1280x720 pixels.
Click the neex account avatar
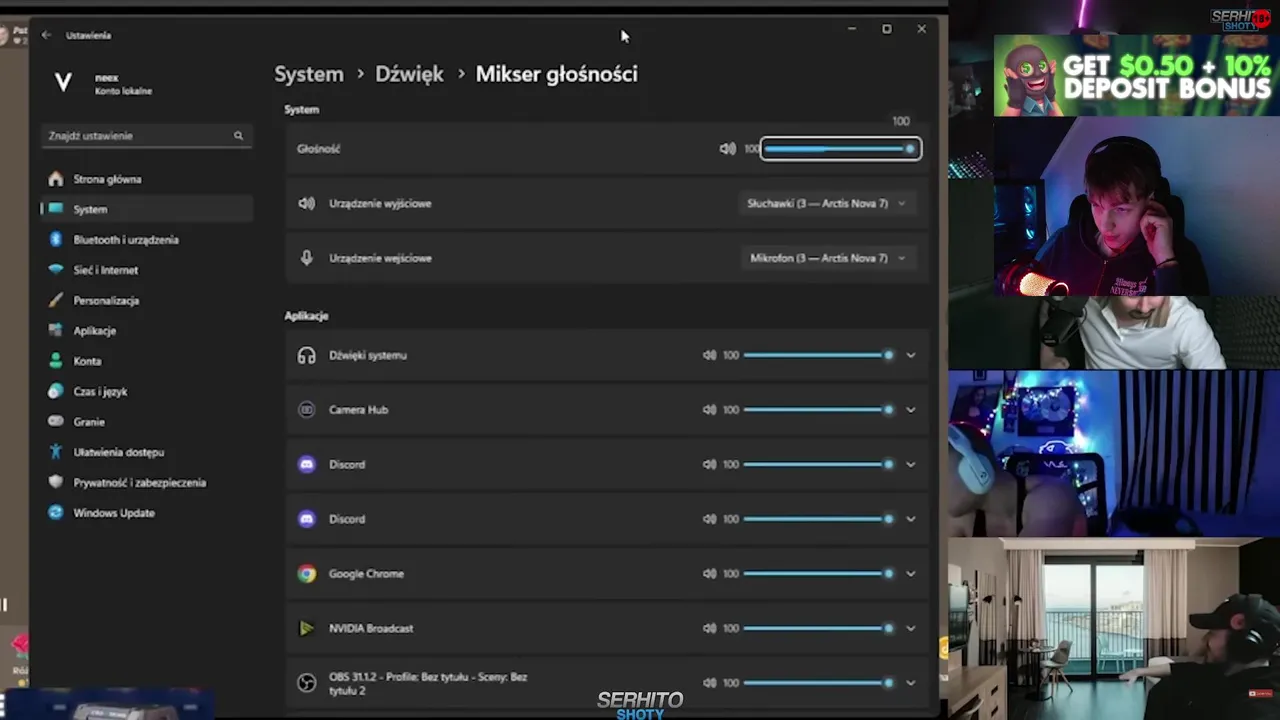(x=63, y=83)
